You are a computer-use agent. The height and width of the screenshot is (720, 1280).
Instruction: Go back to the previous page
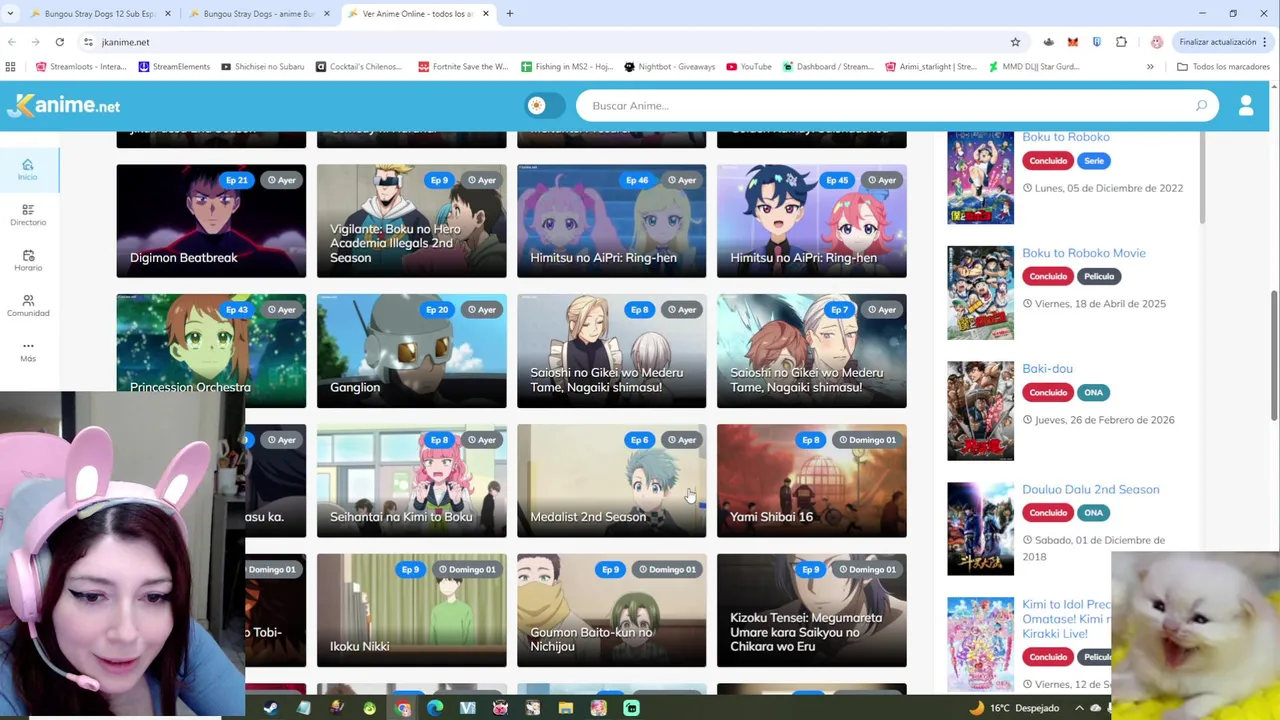coord(12,42)
